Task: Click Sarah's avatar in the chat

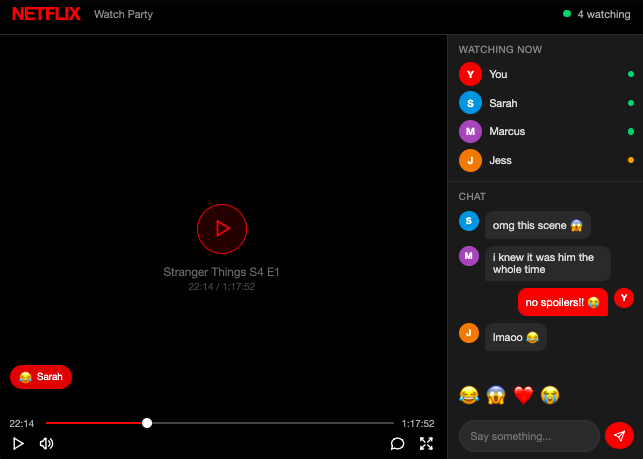Action: pos(469,221)
